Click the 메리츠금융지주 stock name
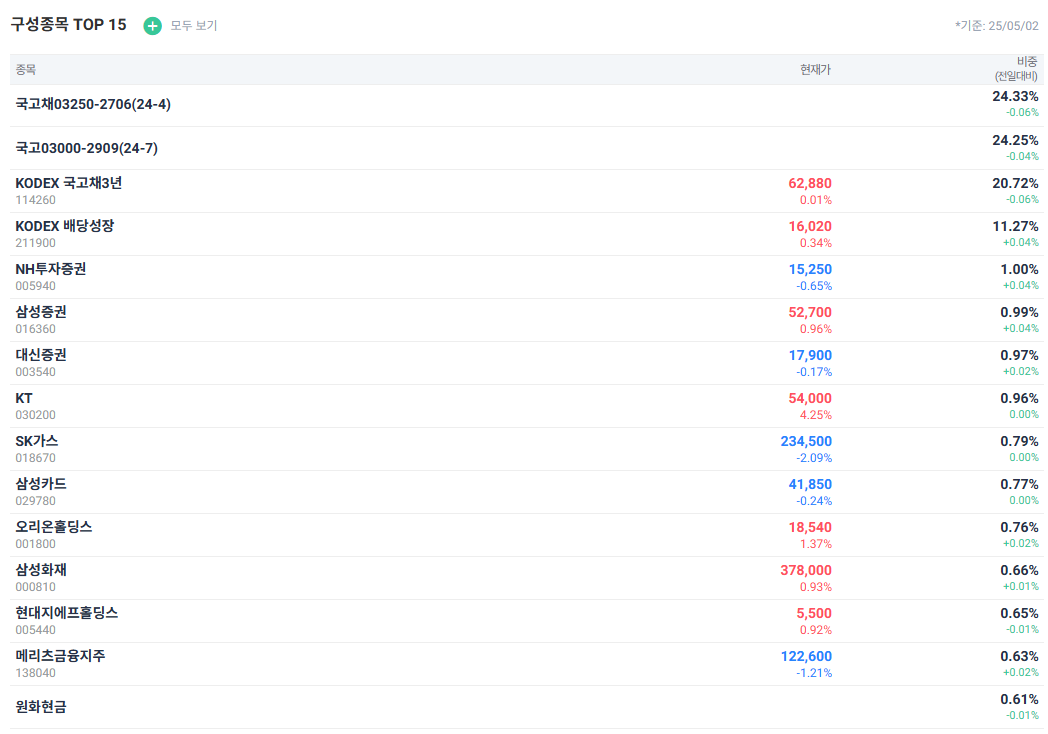 [60, 656]
